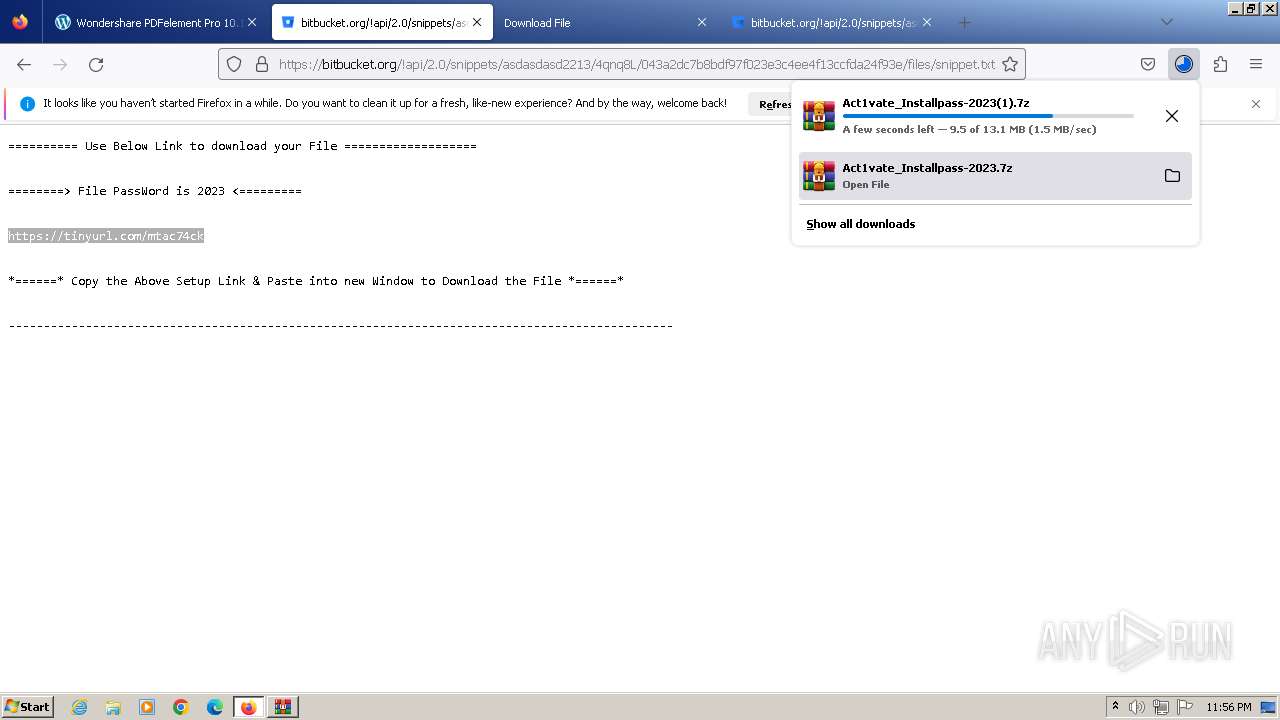Launch Google Chrome from taskbar
The image size is (1280, 720).
[x=181, y=707]
